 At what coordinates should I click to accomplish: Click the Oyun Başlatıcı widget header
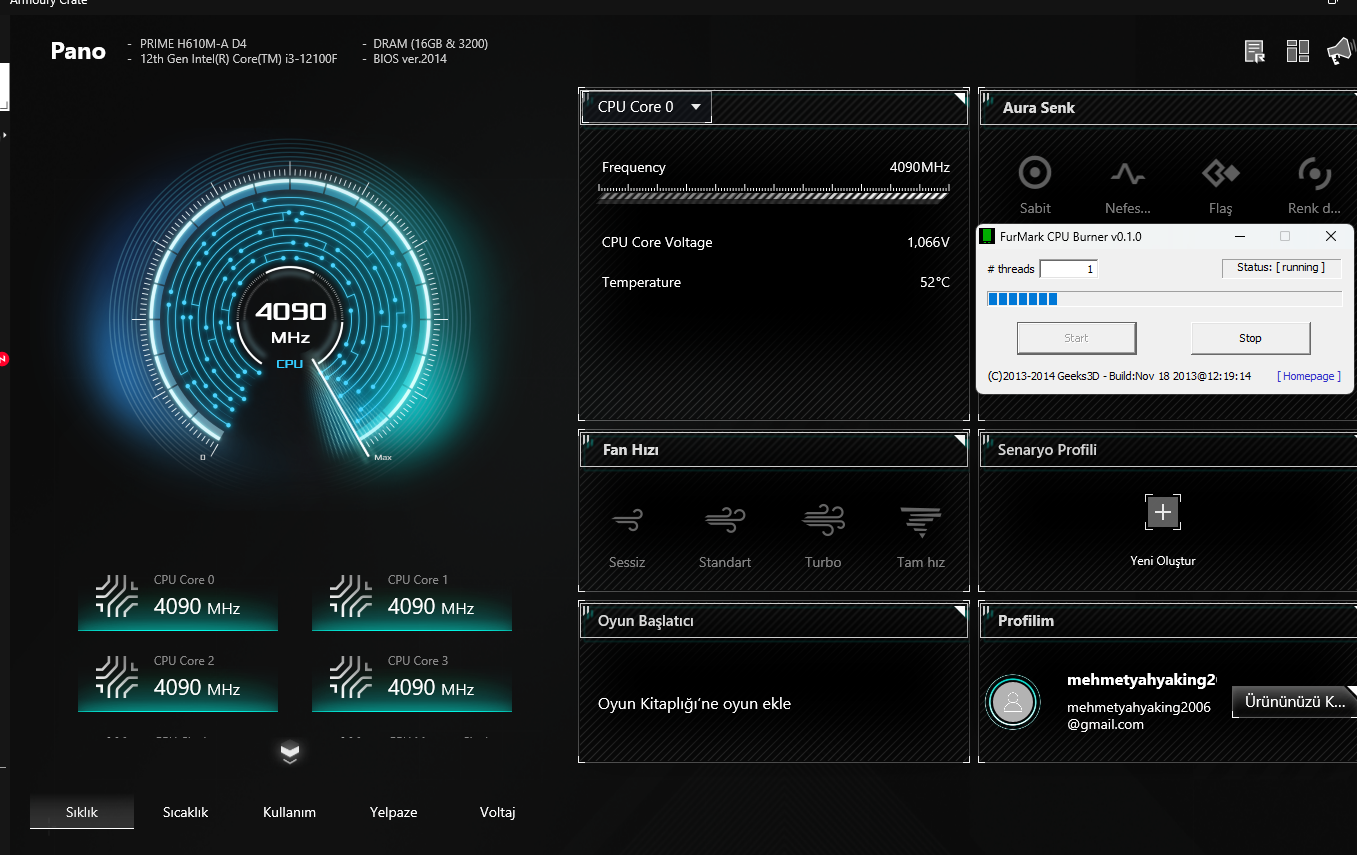click(774, 620)
